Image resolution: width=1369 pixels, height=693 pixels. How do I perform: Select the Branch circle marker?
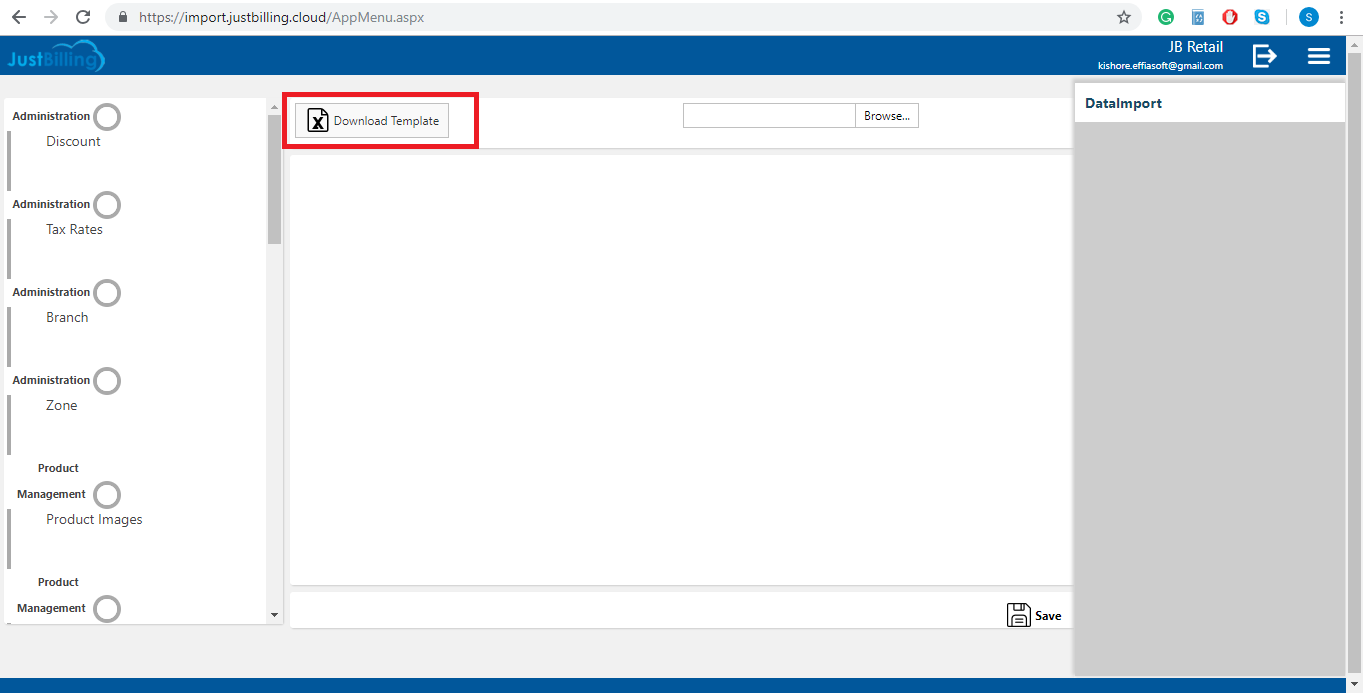[x=107, y=293]
